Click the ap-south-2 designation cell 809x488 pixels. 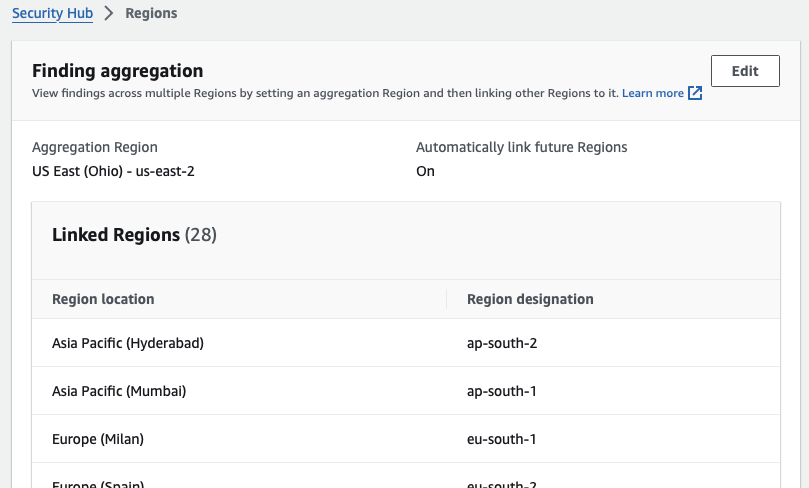502,343
